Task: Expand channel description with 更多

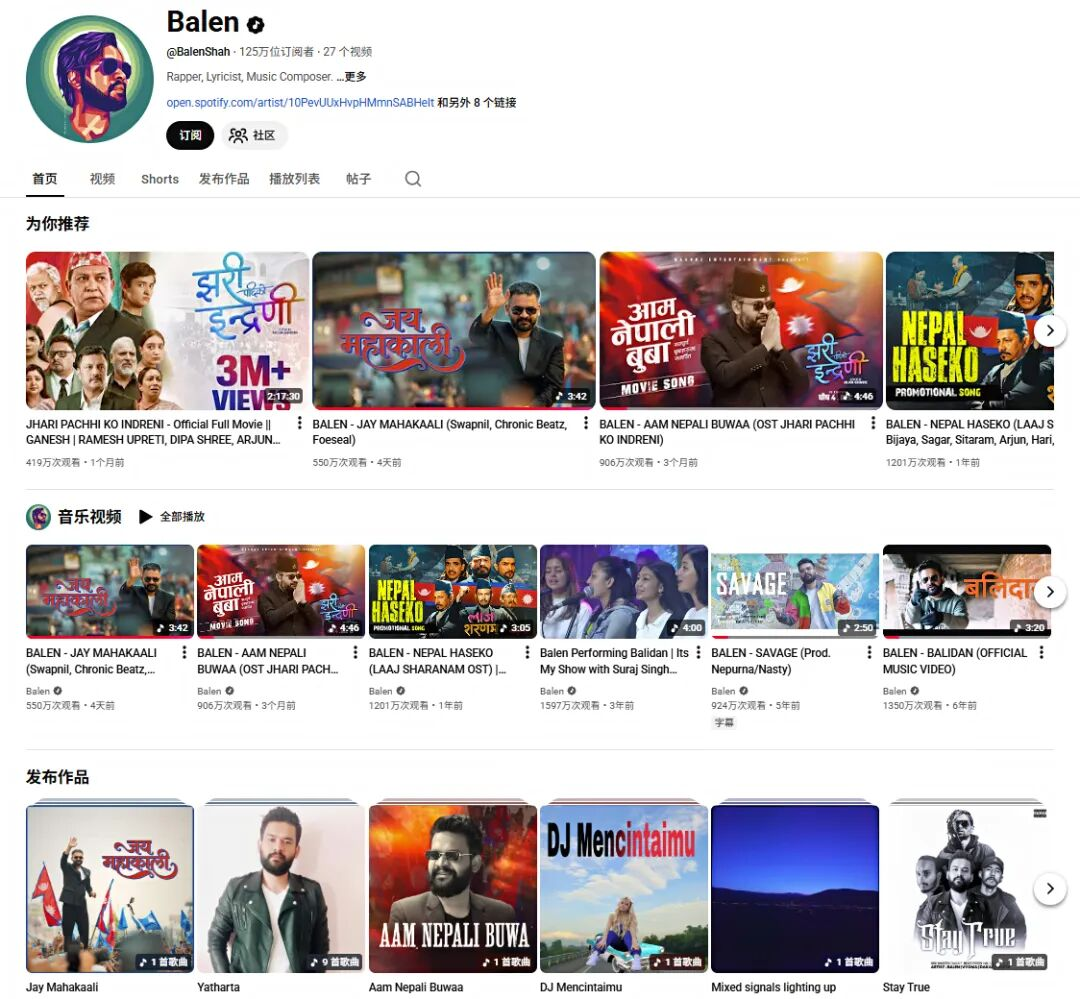Action: click(x=351, y=77)
